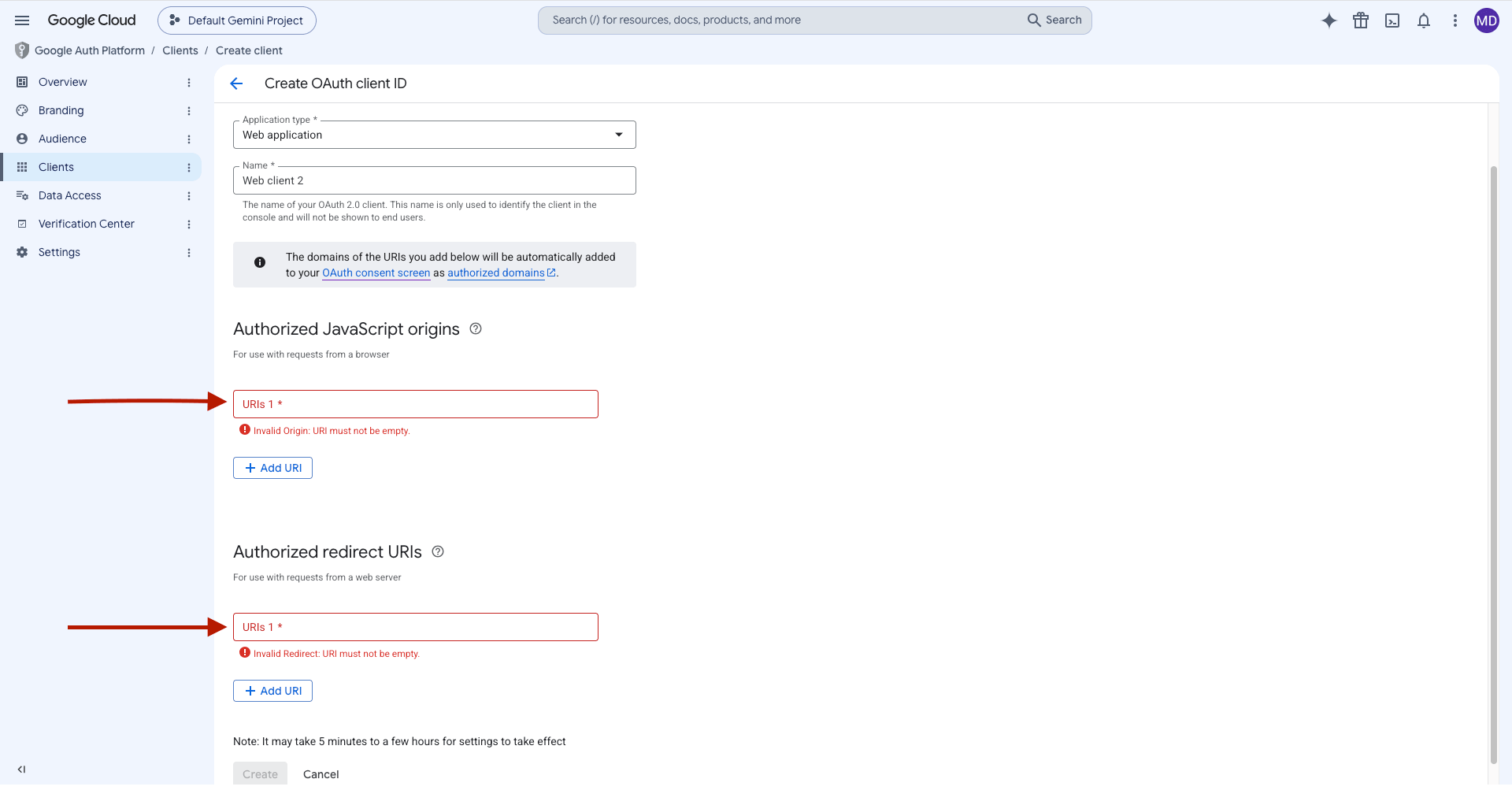1512x805 pixels.
Task: Activate Cloud Shell terminal icon
Action: coord(1392,20)
